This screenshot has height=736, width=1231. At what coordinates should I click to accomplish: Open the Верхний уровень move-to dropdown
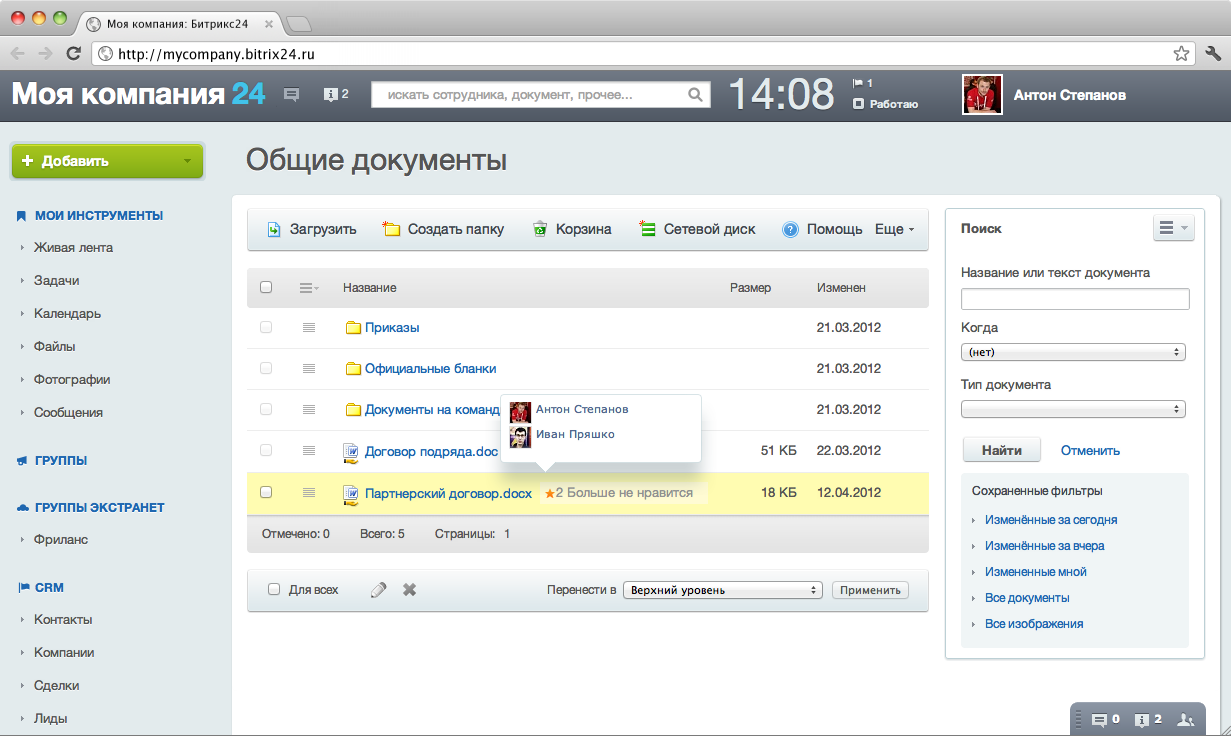(722, 590)
